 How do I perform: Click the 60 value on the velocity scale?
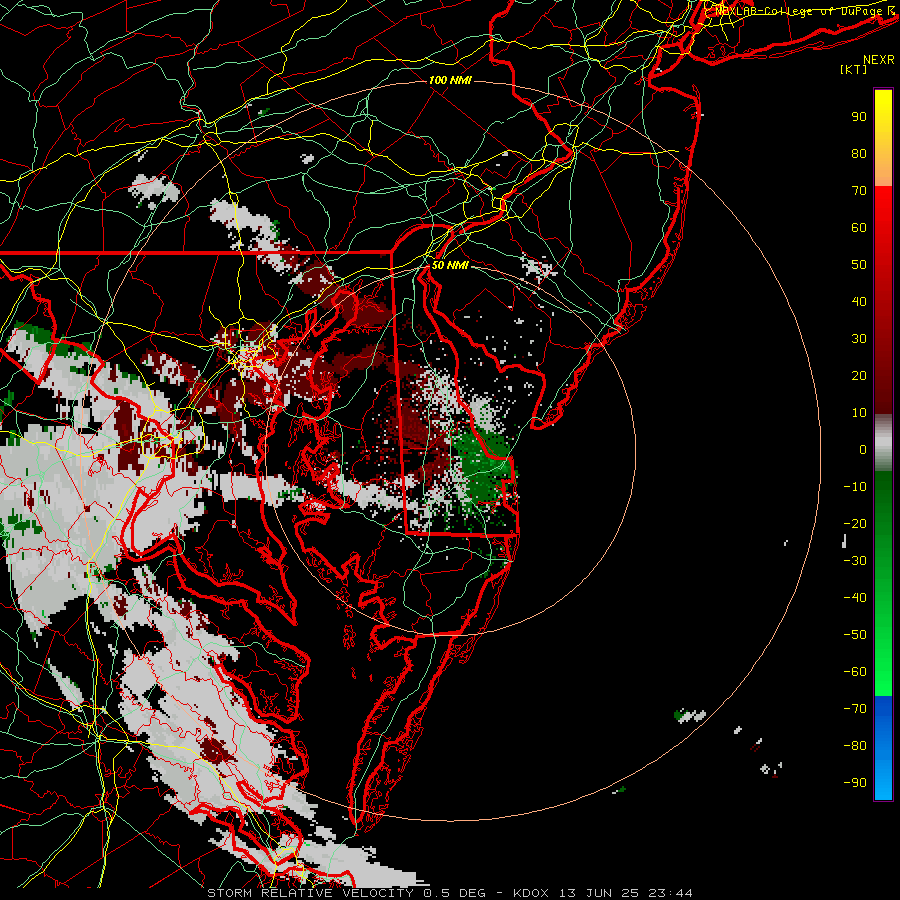(859, 228)
